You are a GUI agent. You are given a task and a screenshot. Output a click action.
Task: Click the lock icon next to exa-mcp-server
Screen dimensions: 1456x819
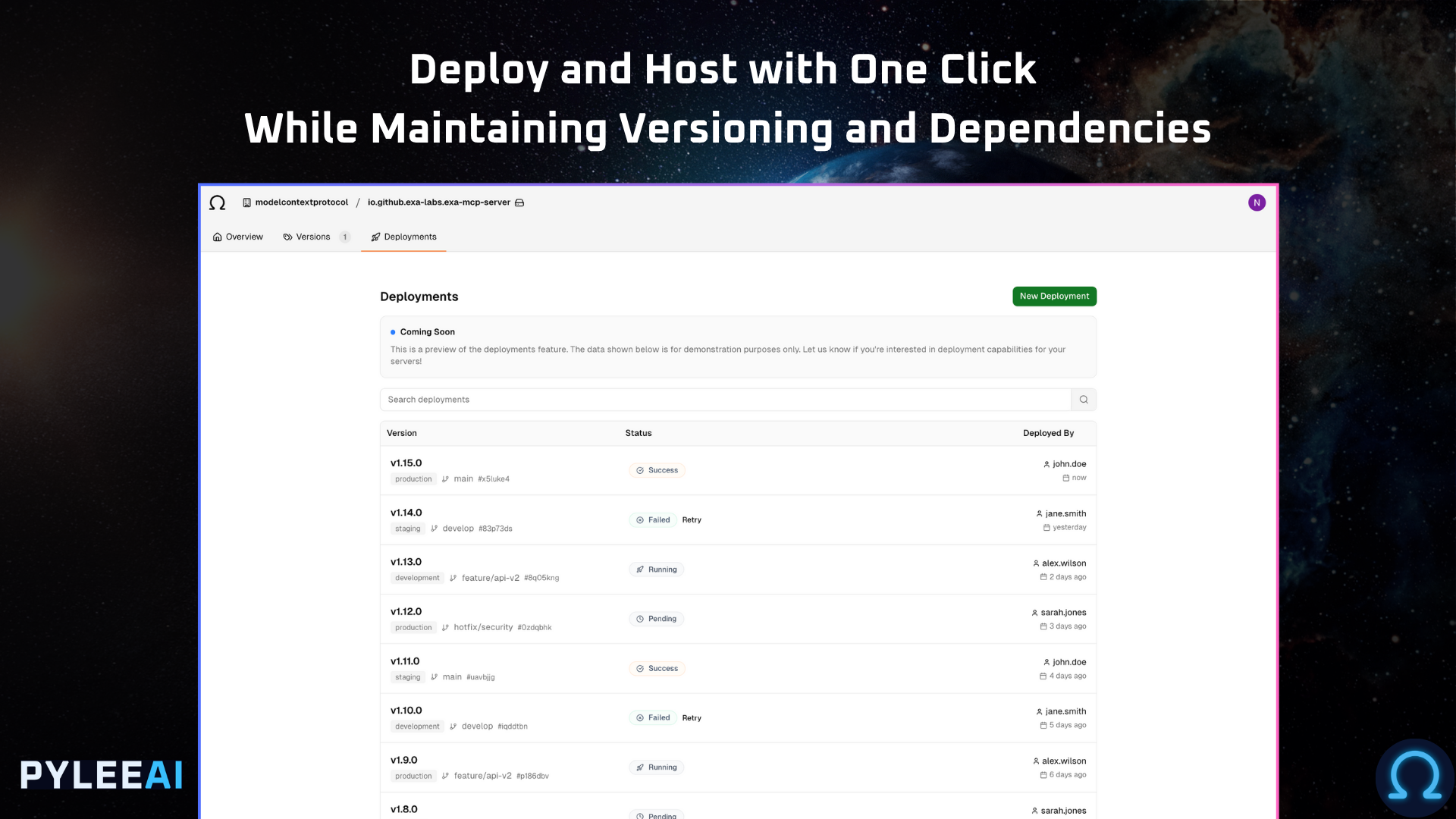tap(519, 202)
